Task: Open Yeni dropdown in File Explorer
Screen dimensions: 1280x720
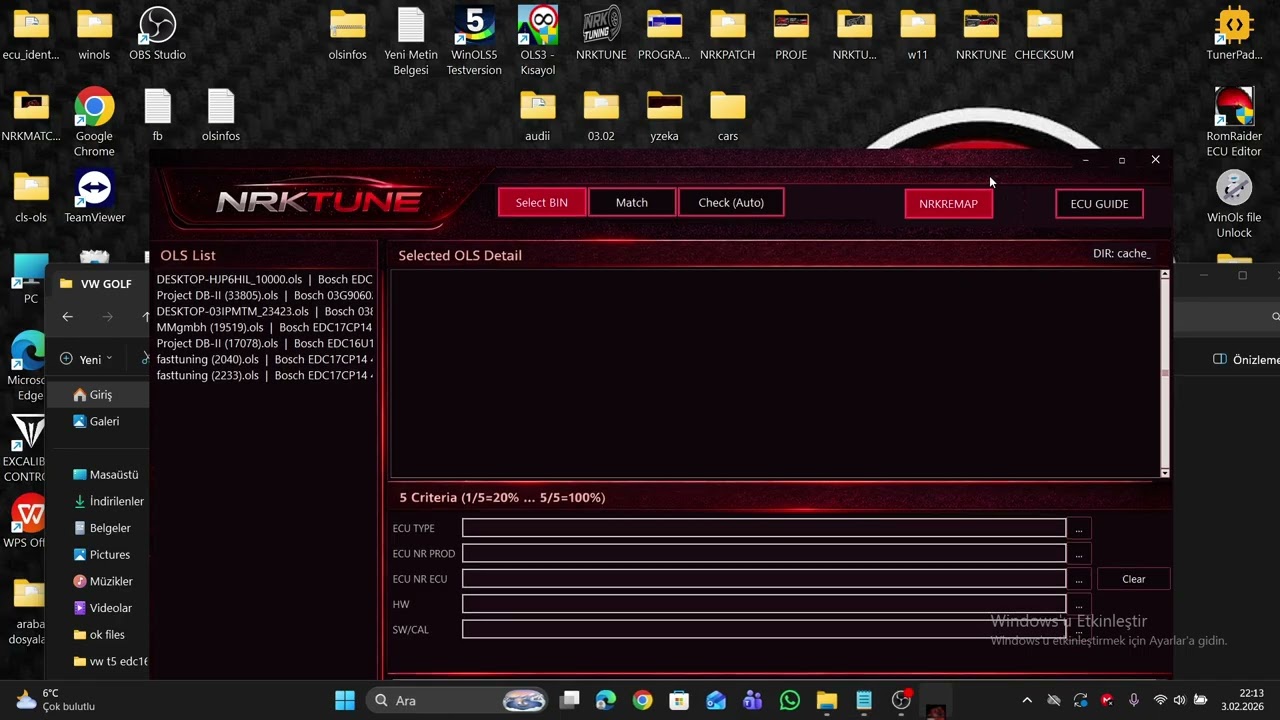Action: pos(86,359)
